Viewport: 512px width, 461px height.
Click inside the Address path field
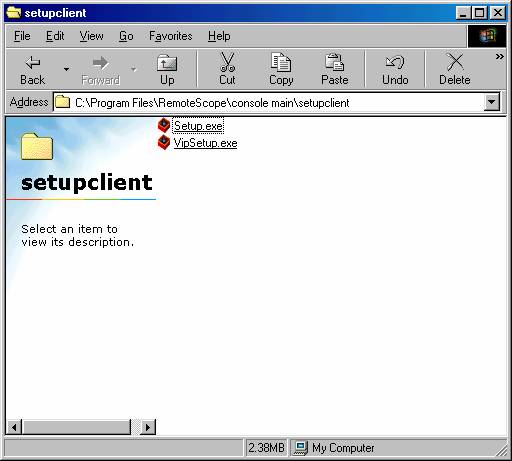(268, 103)
